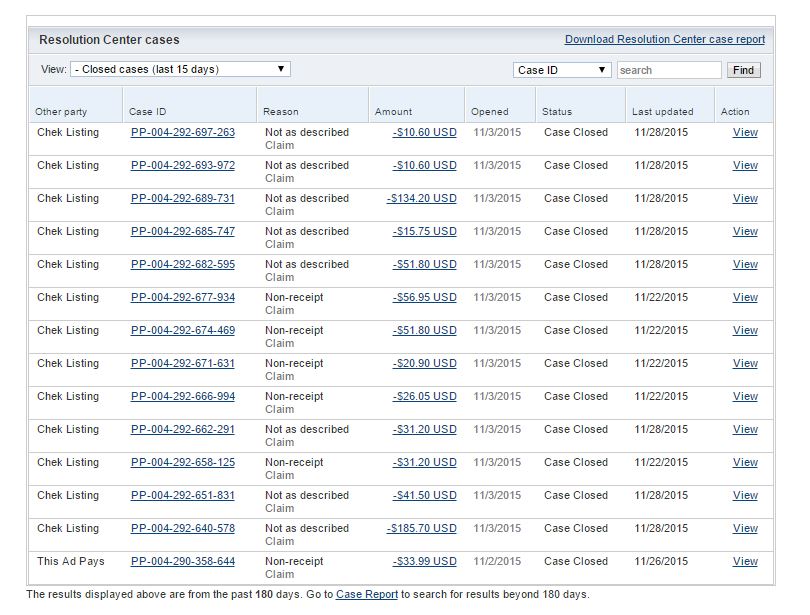Click the search text field
Viewport: 810px width, 615px height.
click(668, 70)
